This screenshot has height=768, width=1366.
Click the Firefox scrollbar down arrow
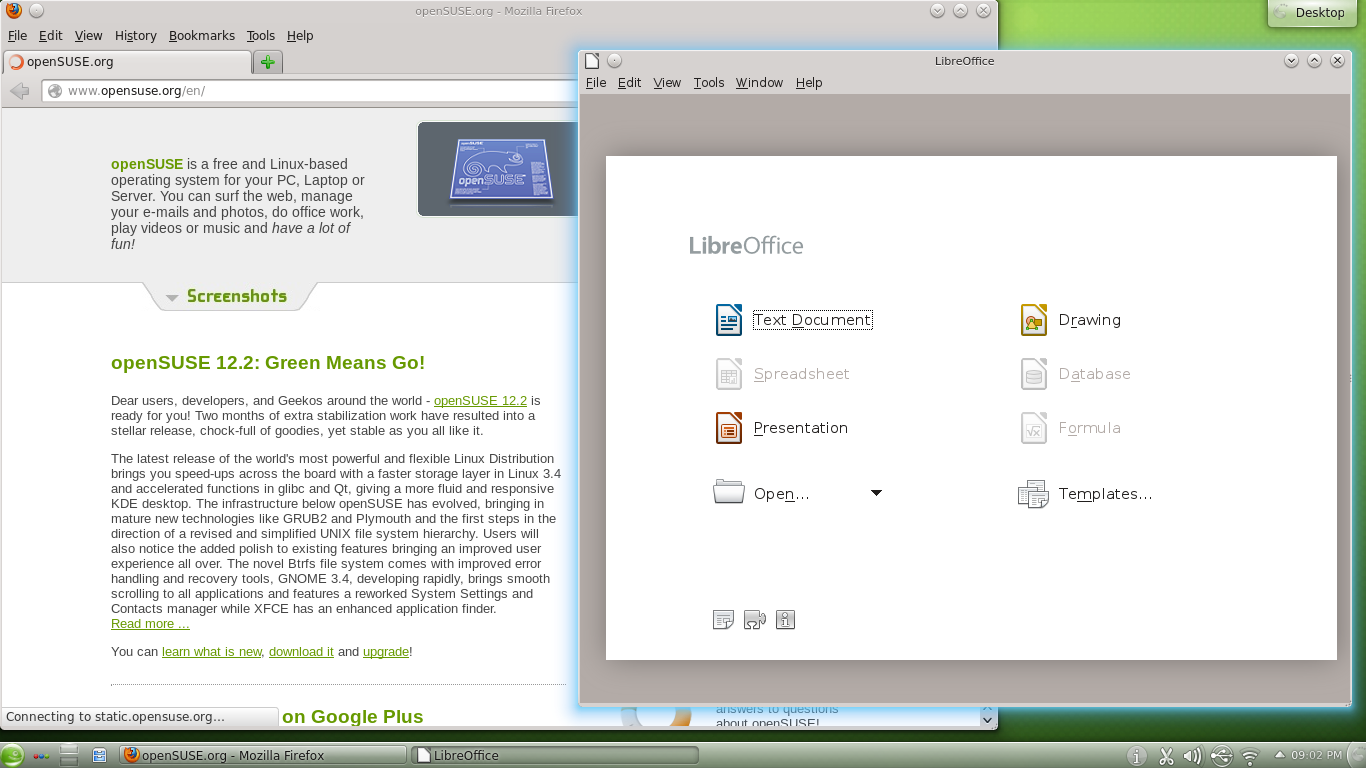click(x=988, y=718)
